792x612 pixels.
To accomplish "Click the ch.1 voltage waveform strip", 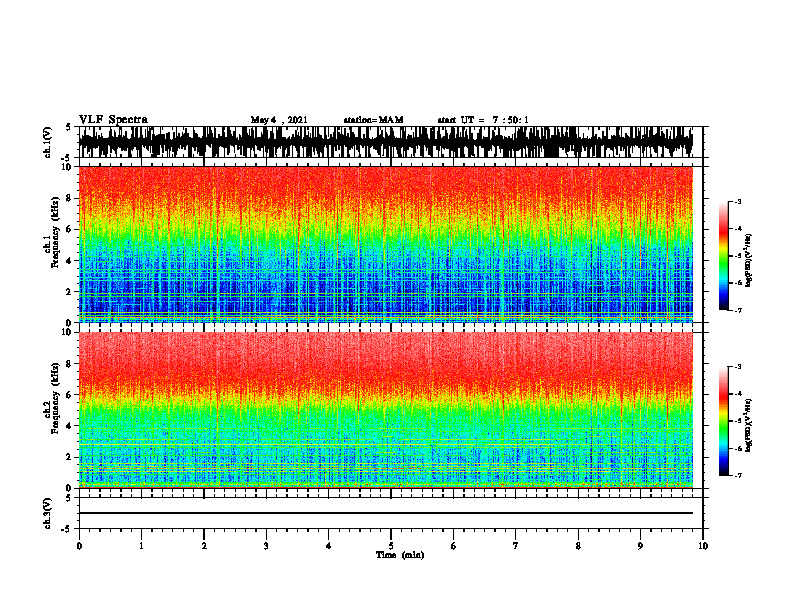I will point(386,142).
